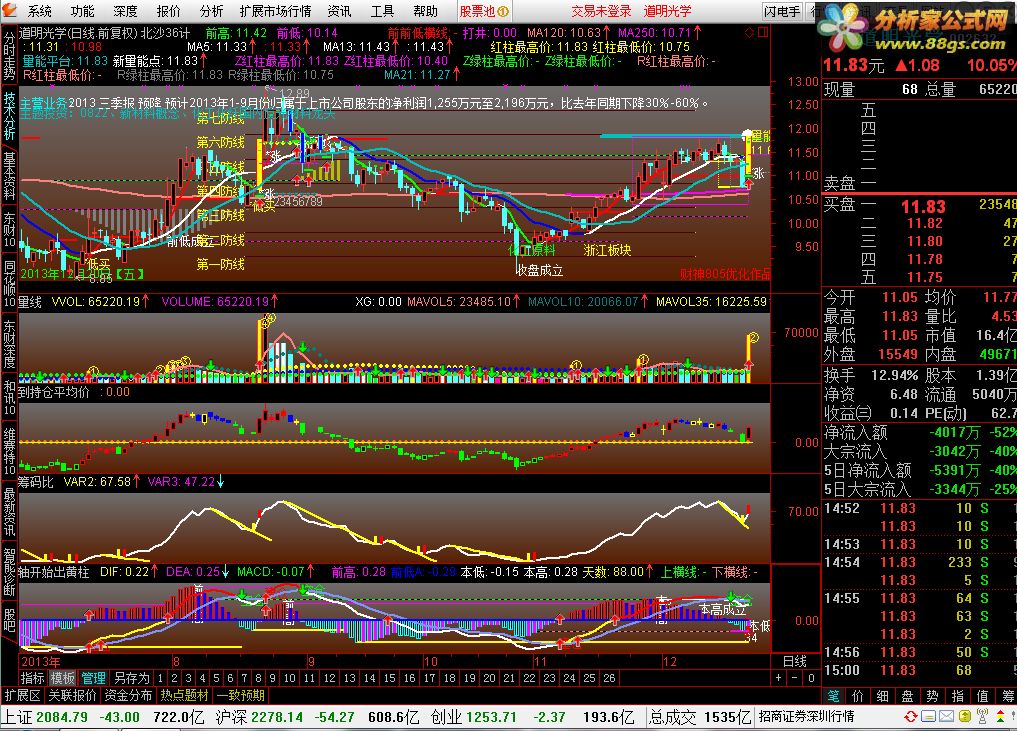The image size is (1017, 731).
Task: Switch to 盘 tab in quote panel
Action: (x=907, y=696)
